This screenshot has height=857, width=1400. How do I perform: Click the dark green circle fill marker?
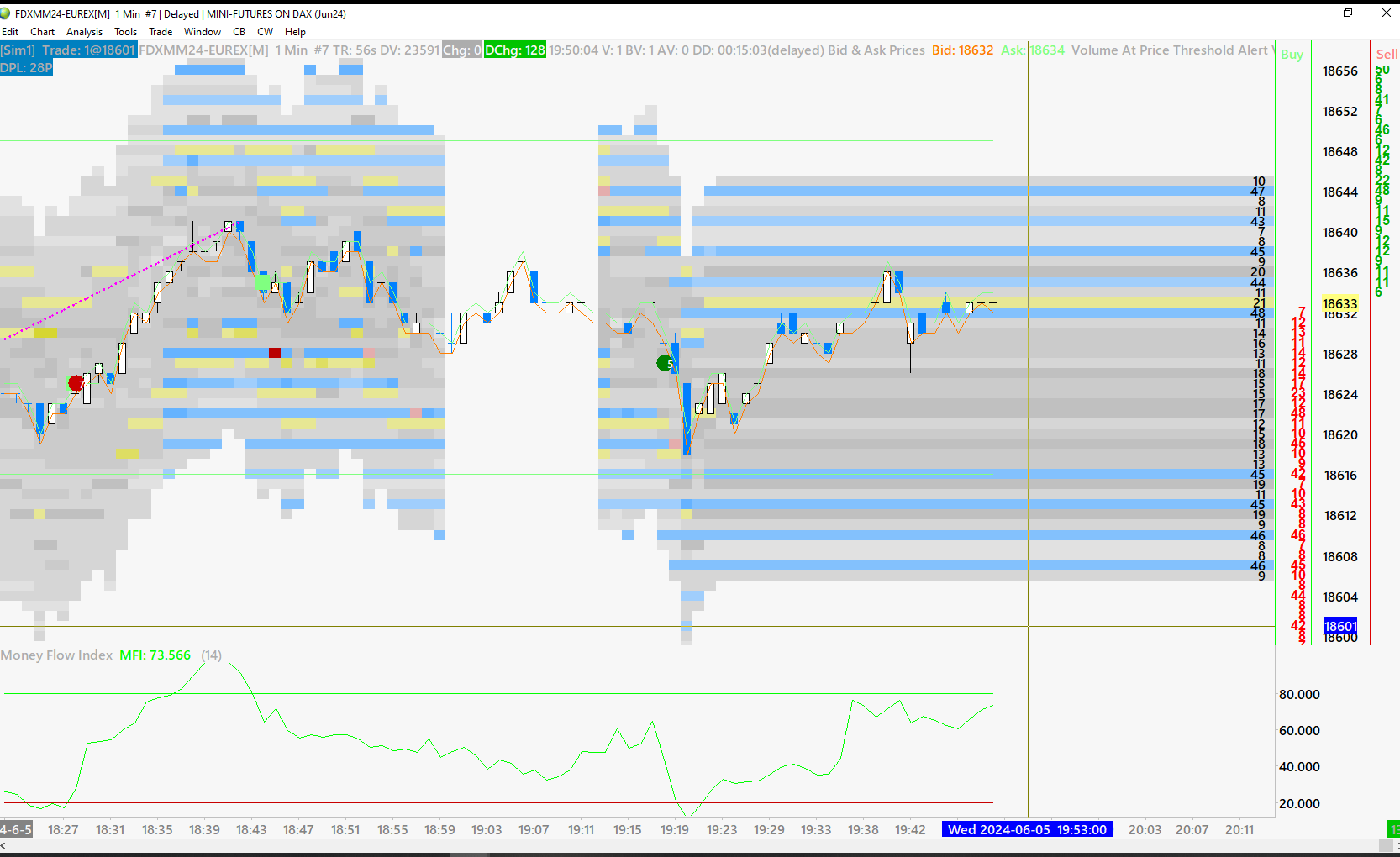665,363
